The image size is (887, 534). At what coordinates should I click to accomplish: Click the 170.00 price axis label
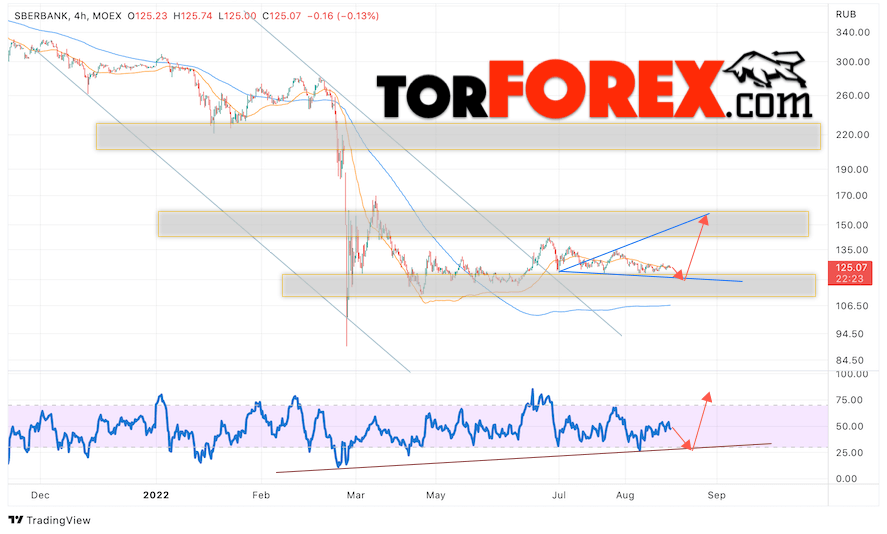[x=851, y=196]
